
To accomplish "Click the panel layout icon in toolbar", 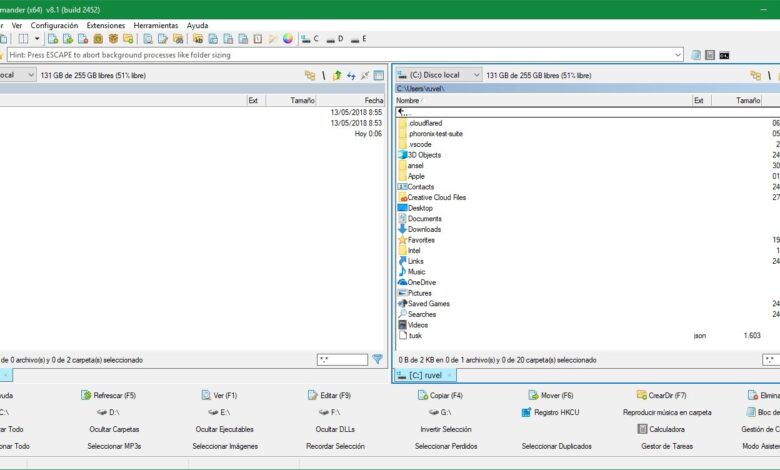I will pos(23,39).
